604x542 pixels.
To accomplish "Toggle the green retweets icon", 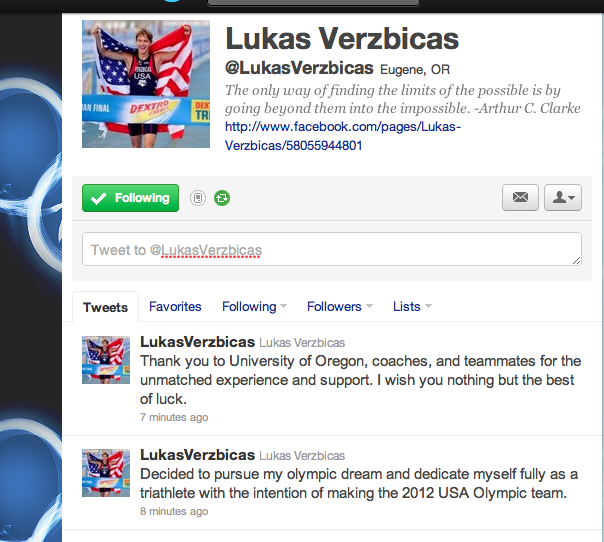I will (x=222, y=198).
